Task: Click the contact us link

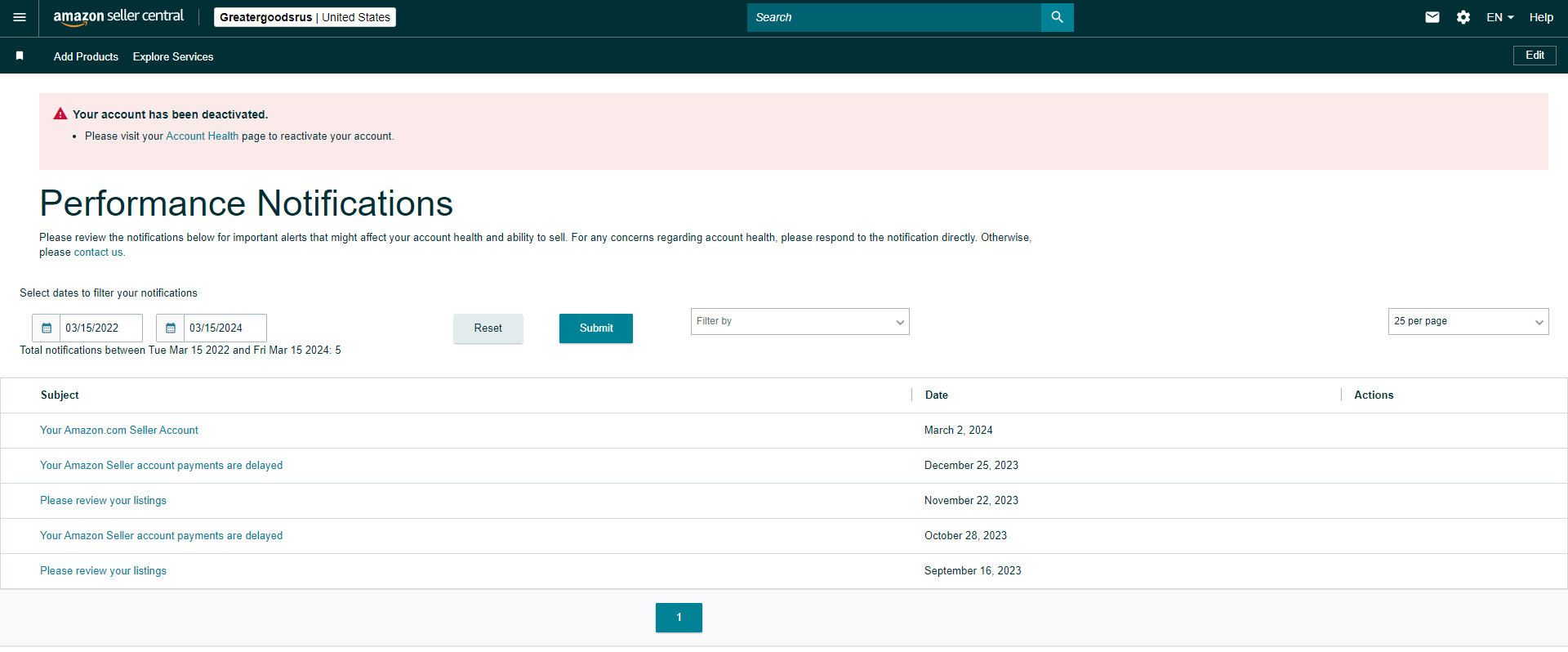Action: tap(99, 252)
